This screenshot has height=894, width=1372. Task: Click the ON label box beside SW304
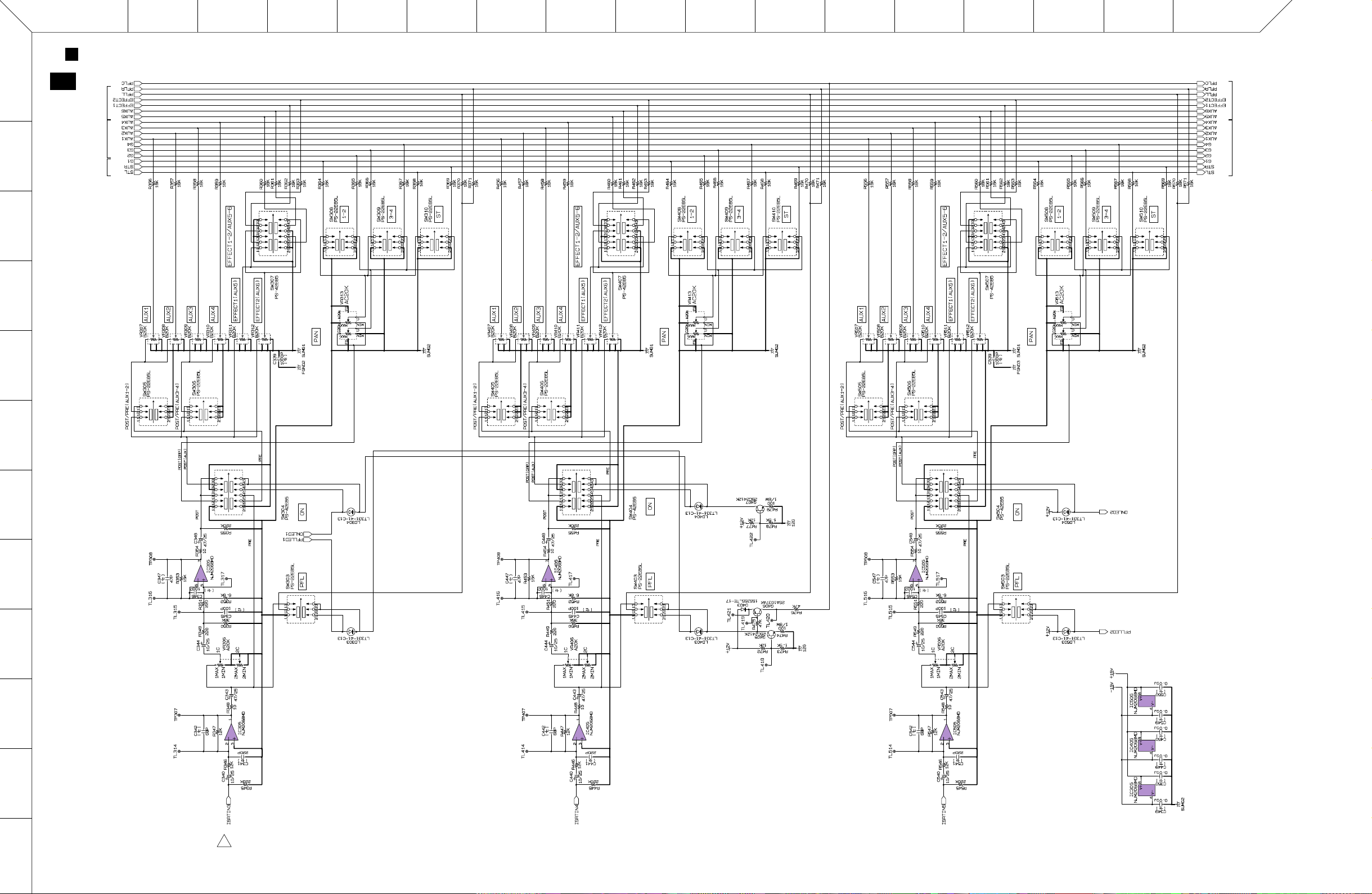tap(302, 512)
